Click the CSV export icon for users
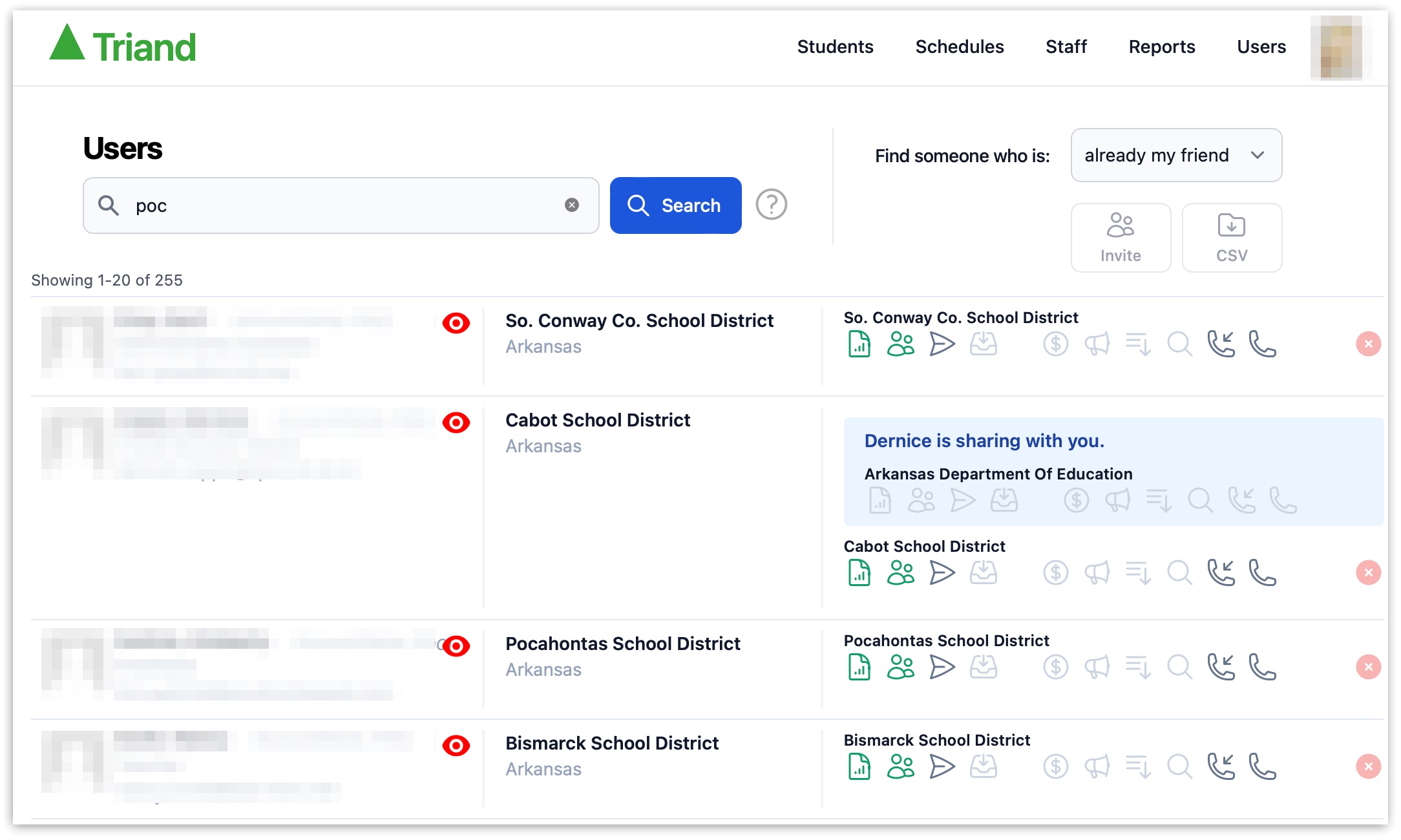The image size is (1401, 840). click(1231, 236)
